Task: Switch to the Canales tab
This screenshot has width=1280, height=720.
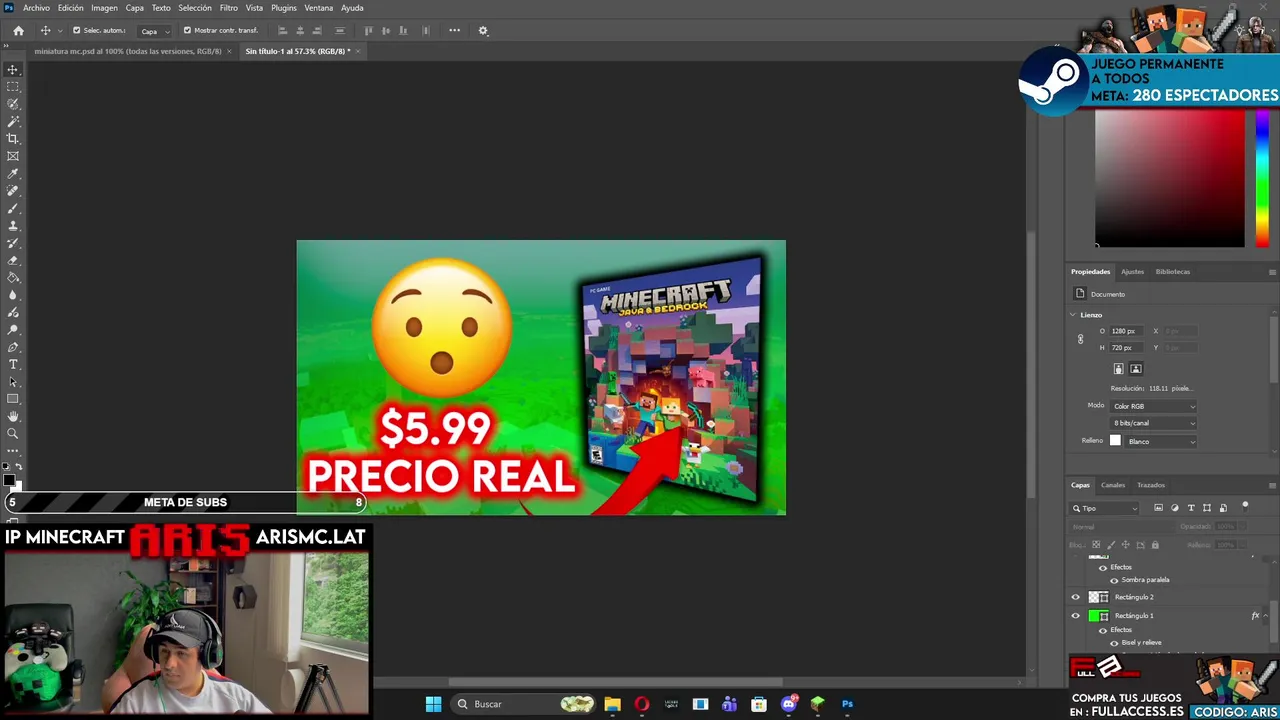Action: (x=1113, y=485)
